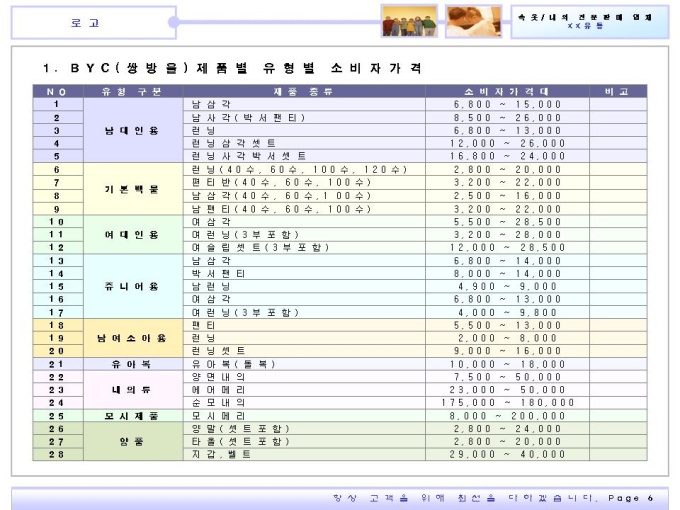
Task: Select the '양품' category cell
Action: [x=133, y=441]
